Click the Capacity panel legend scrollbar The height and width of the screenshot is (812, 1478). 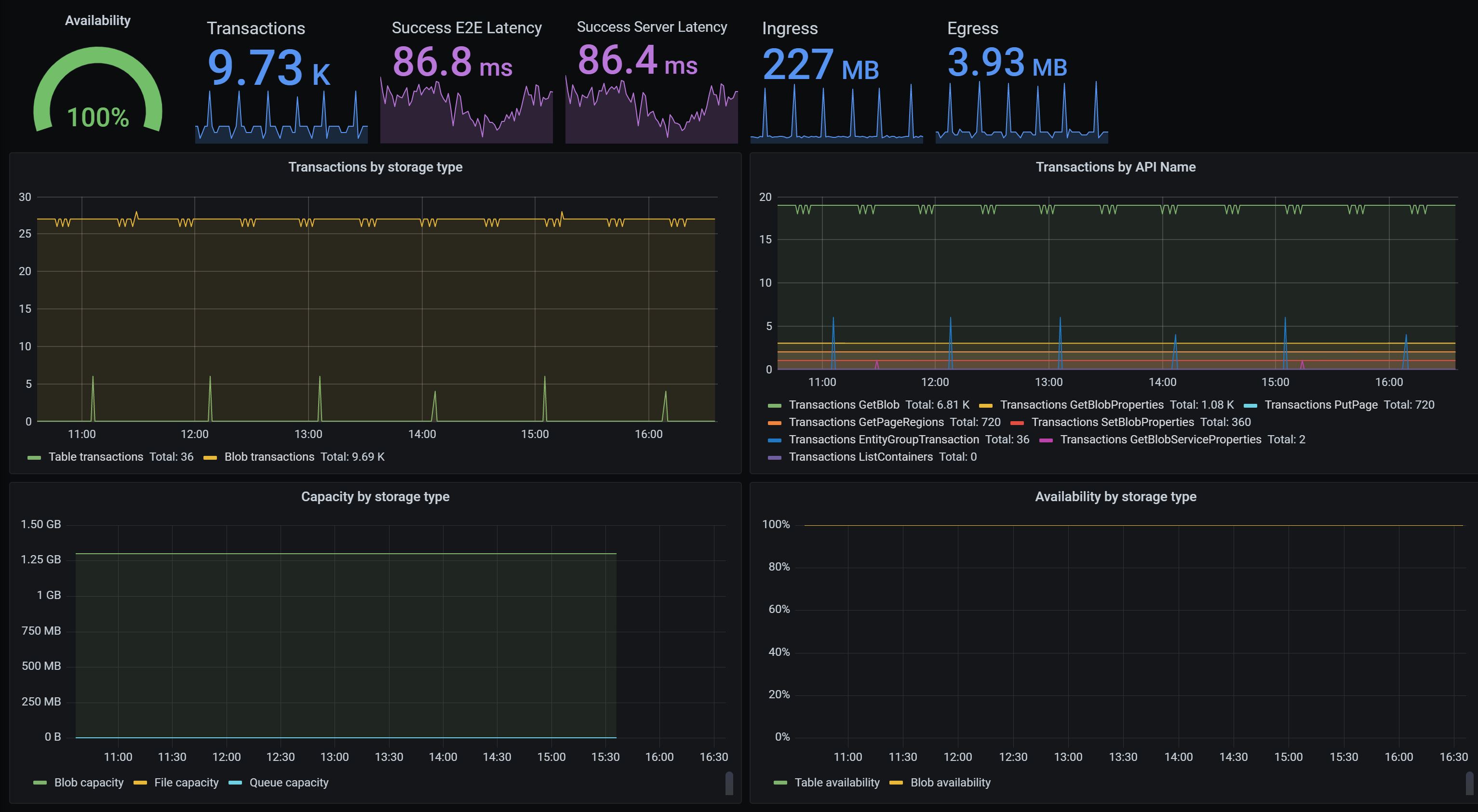pyautogui.click(x=729, y=784)
